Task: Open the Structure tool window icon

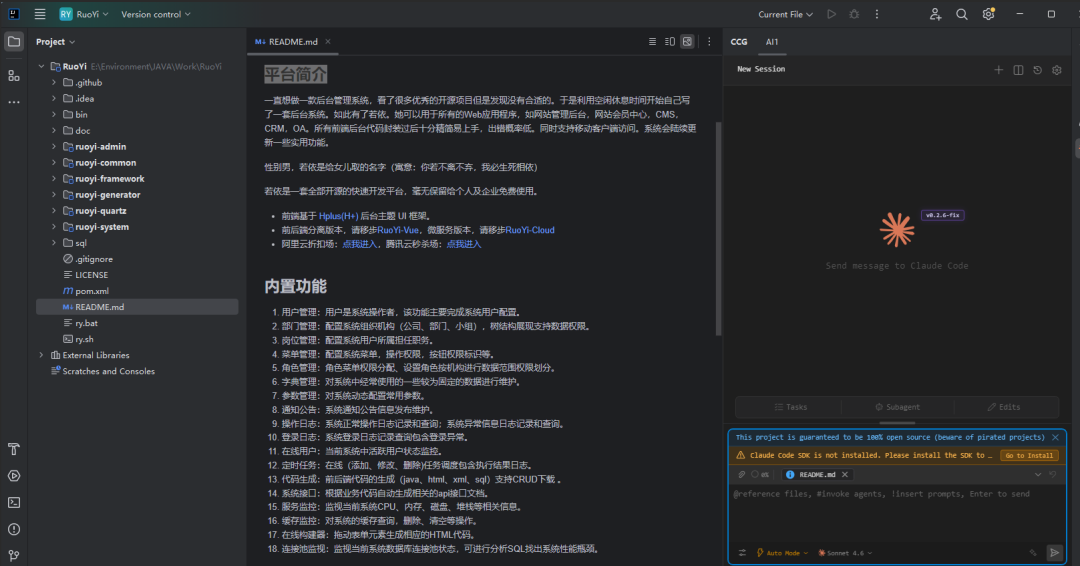Action: (14, 75)
